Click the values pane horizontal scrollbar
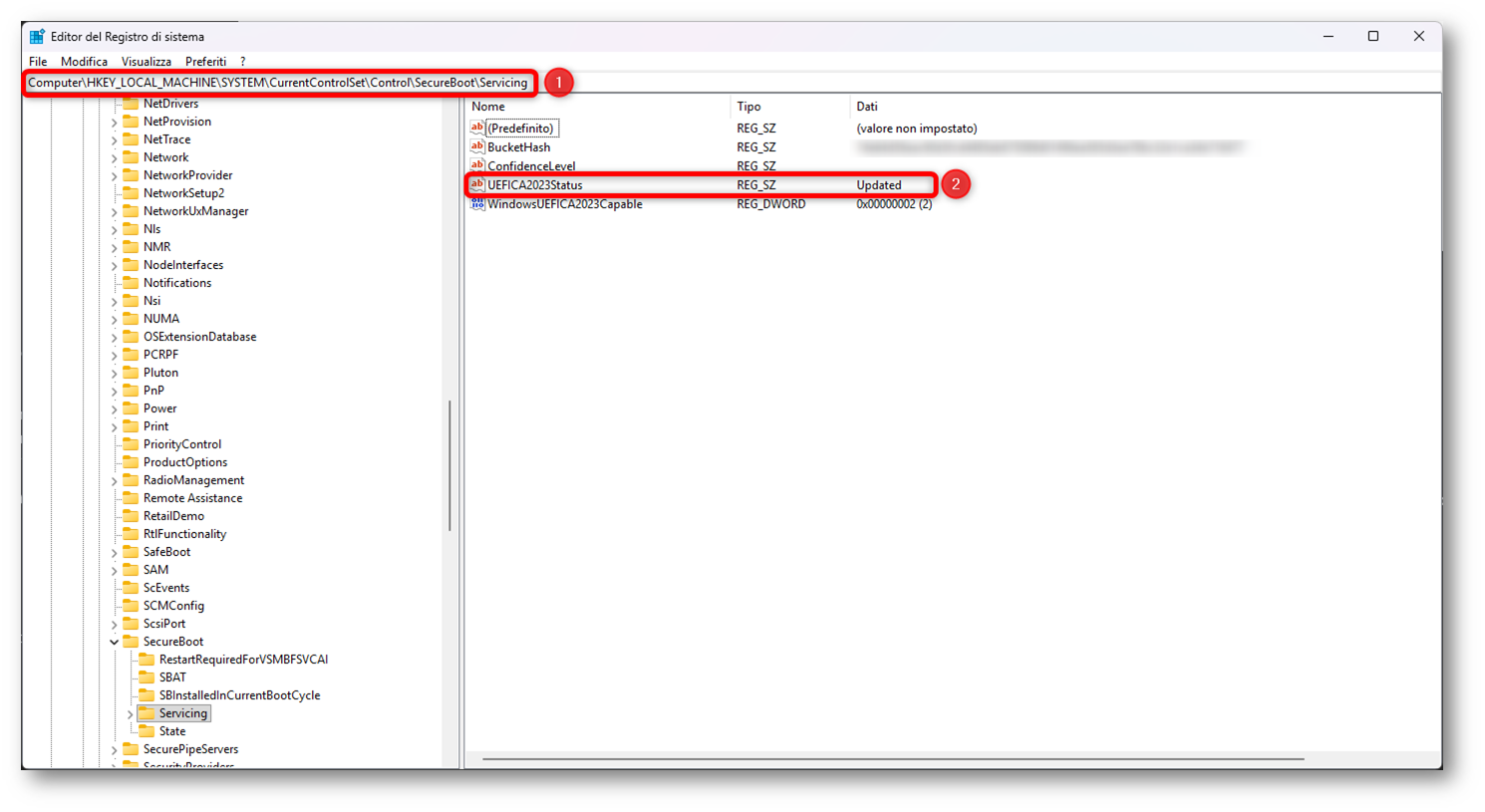1485x812 pixels. 893,759
